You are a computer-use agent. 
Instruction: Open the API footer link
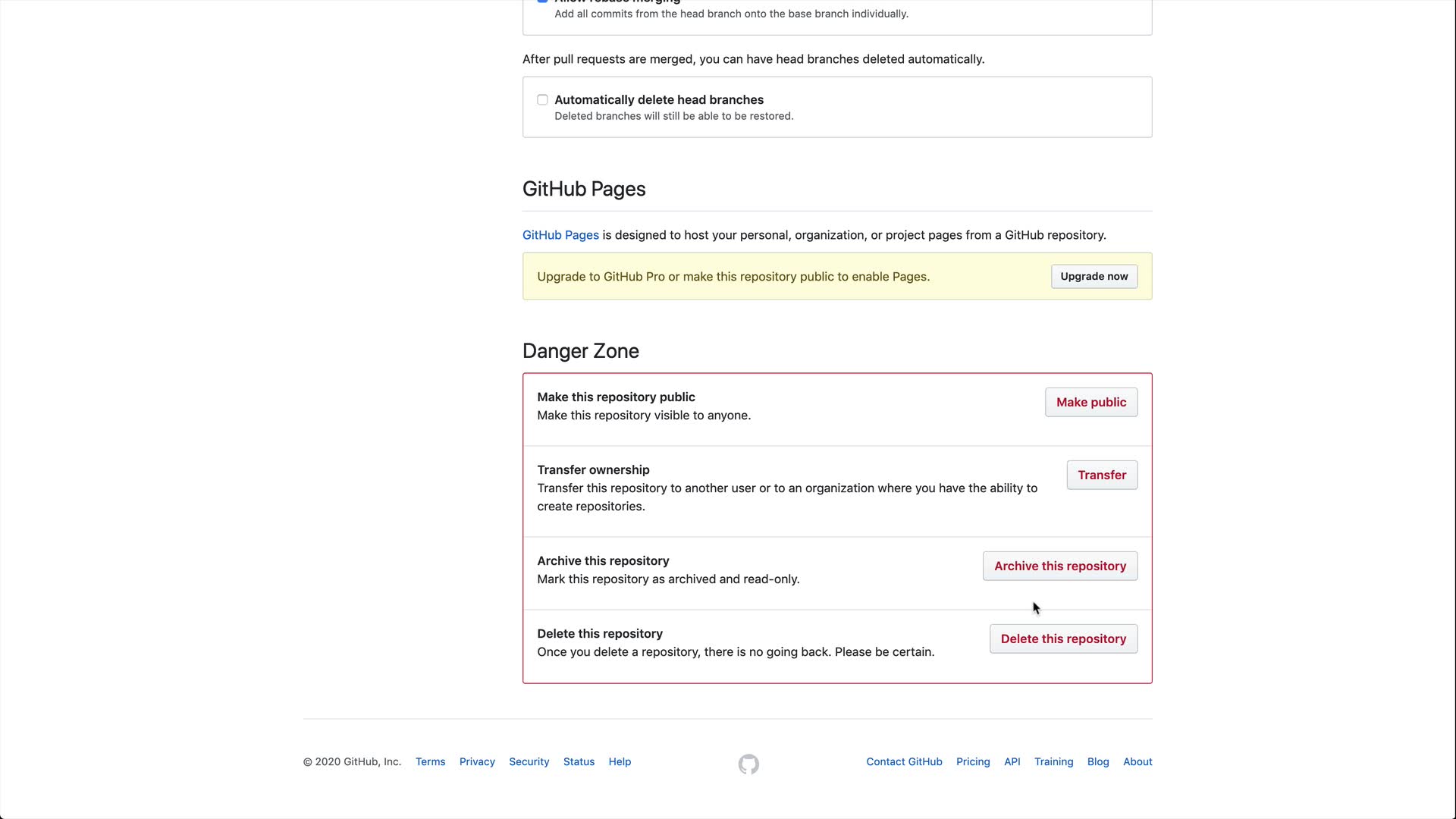[1012, 761]
